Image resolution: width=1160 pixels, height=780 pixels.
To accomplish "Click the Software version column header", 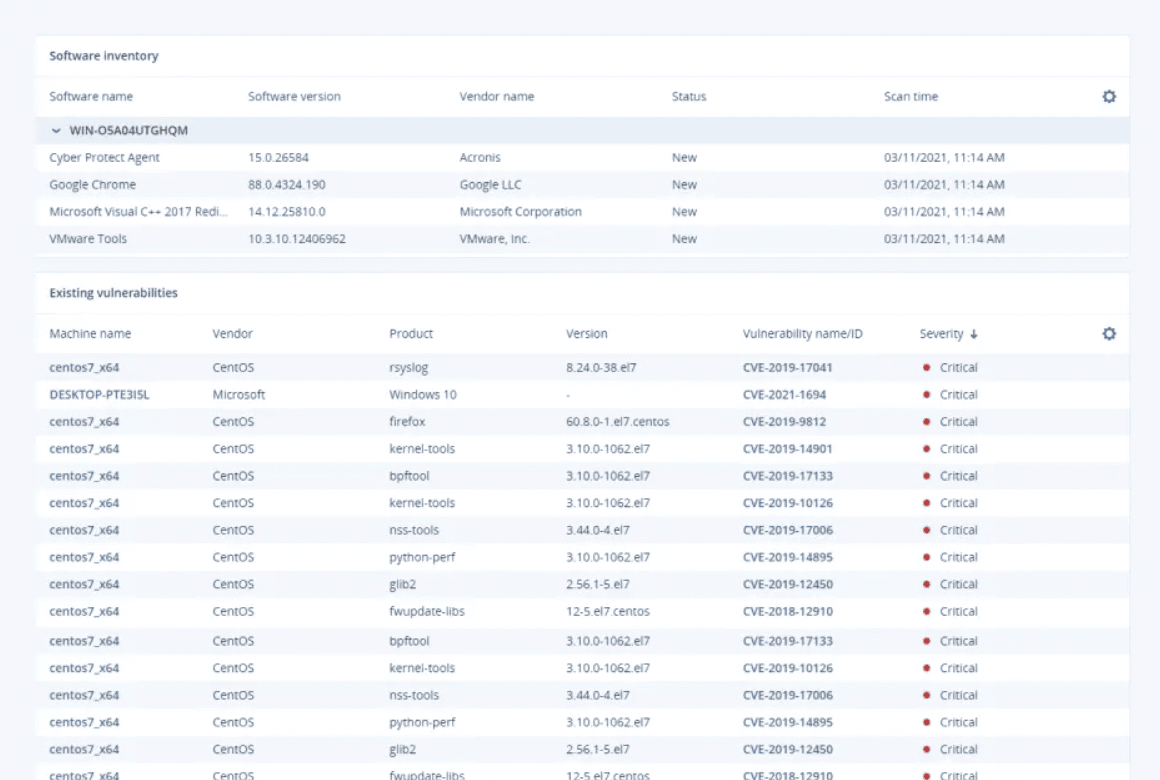I will click(x=294, y=96).
